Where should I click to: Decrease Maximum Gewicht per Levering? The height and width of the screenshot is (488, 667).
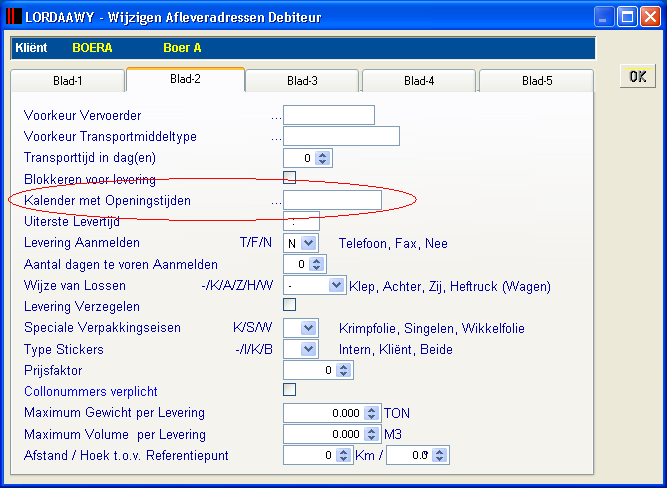pos(371,417)
